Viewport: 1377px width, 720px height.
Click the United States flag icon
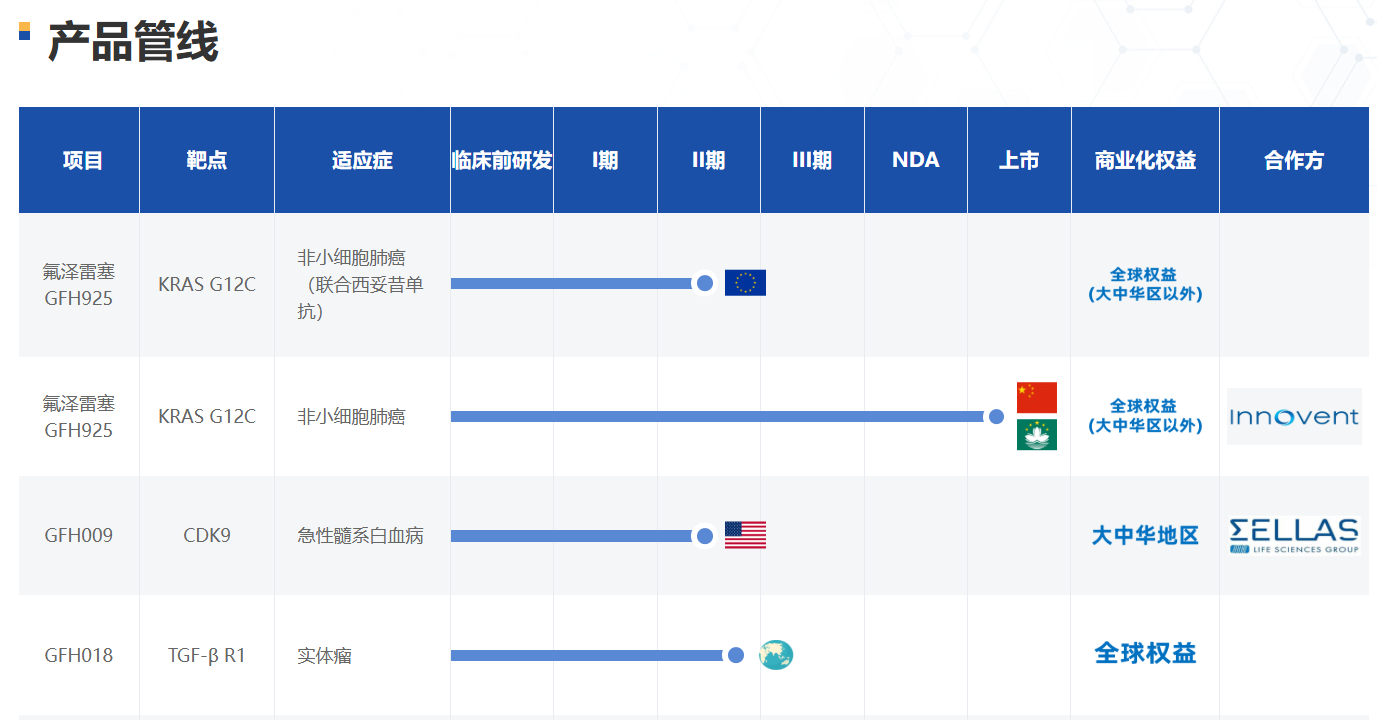(x=745, y=535)
